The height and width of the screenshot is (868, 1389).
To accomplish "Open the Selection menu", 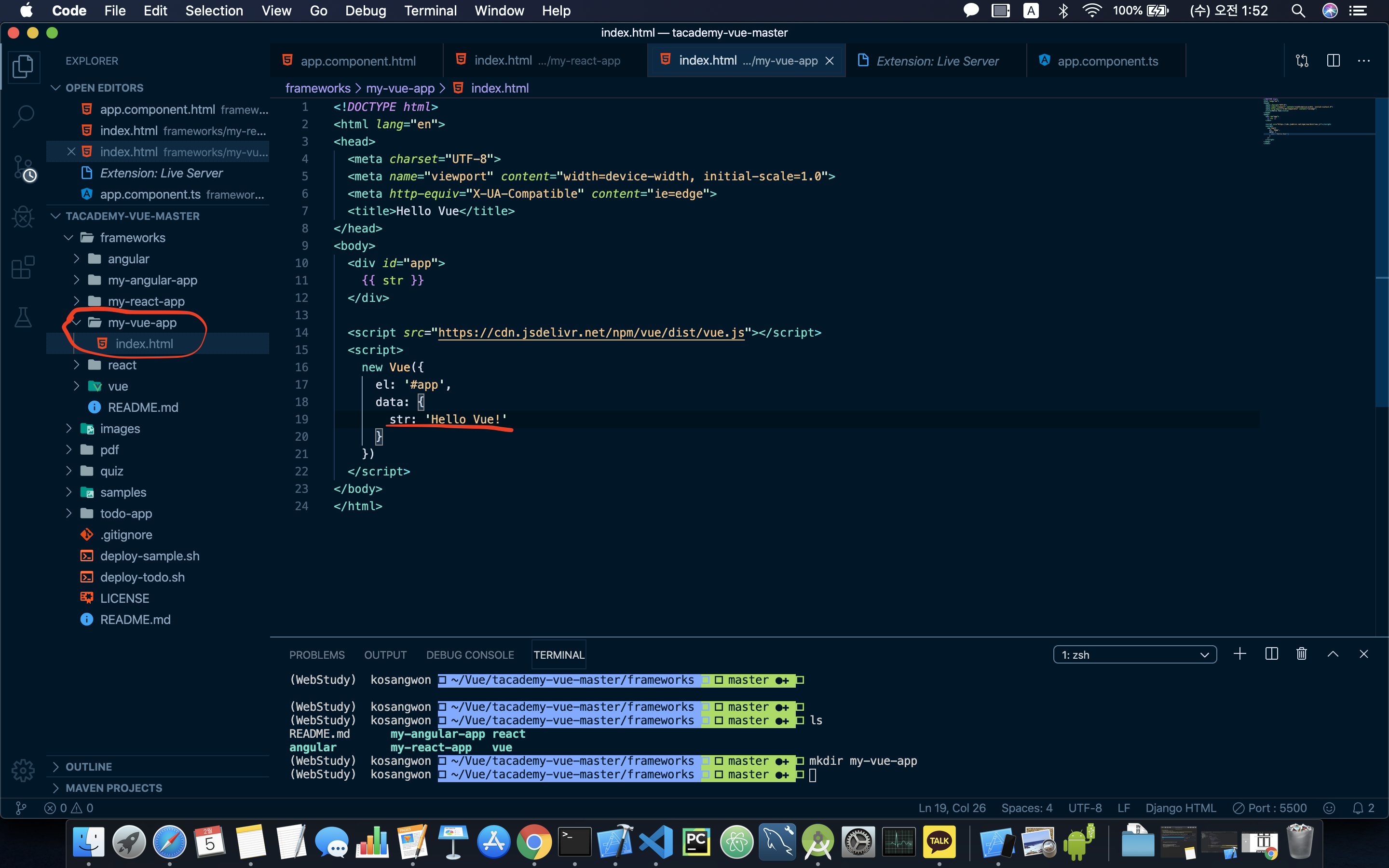I will 214,11.
